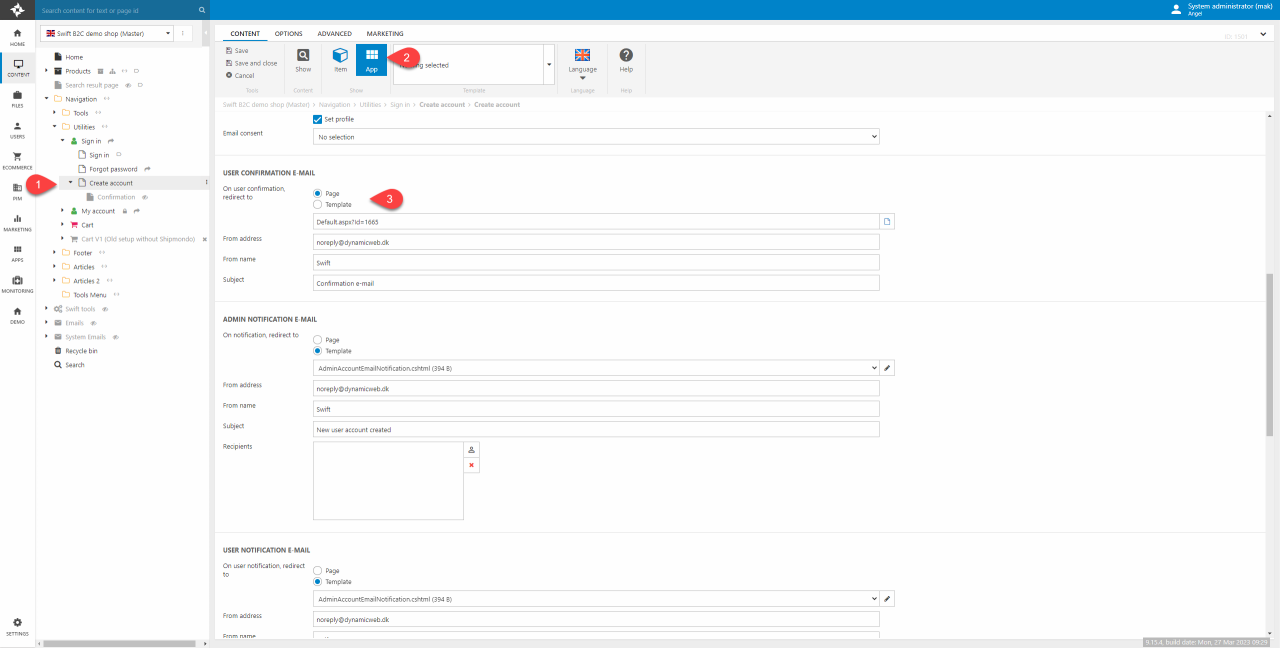Screen dimensions: 1280x648
Task: Select Template radio under User Confirmation E-mail
Action: point(318,204)
